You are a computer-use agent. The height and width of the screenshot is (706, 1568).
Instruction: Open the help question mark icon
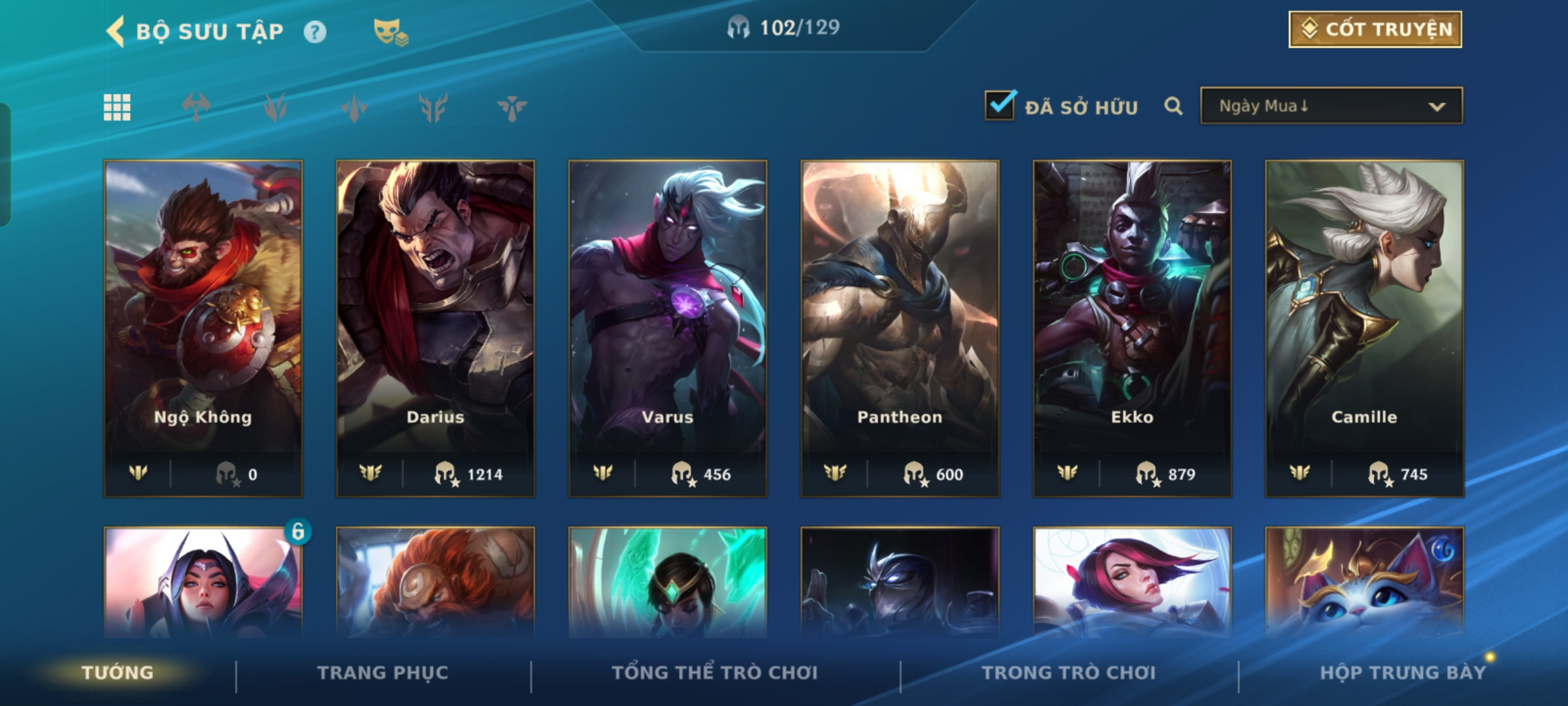(x=315, y=32)
